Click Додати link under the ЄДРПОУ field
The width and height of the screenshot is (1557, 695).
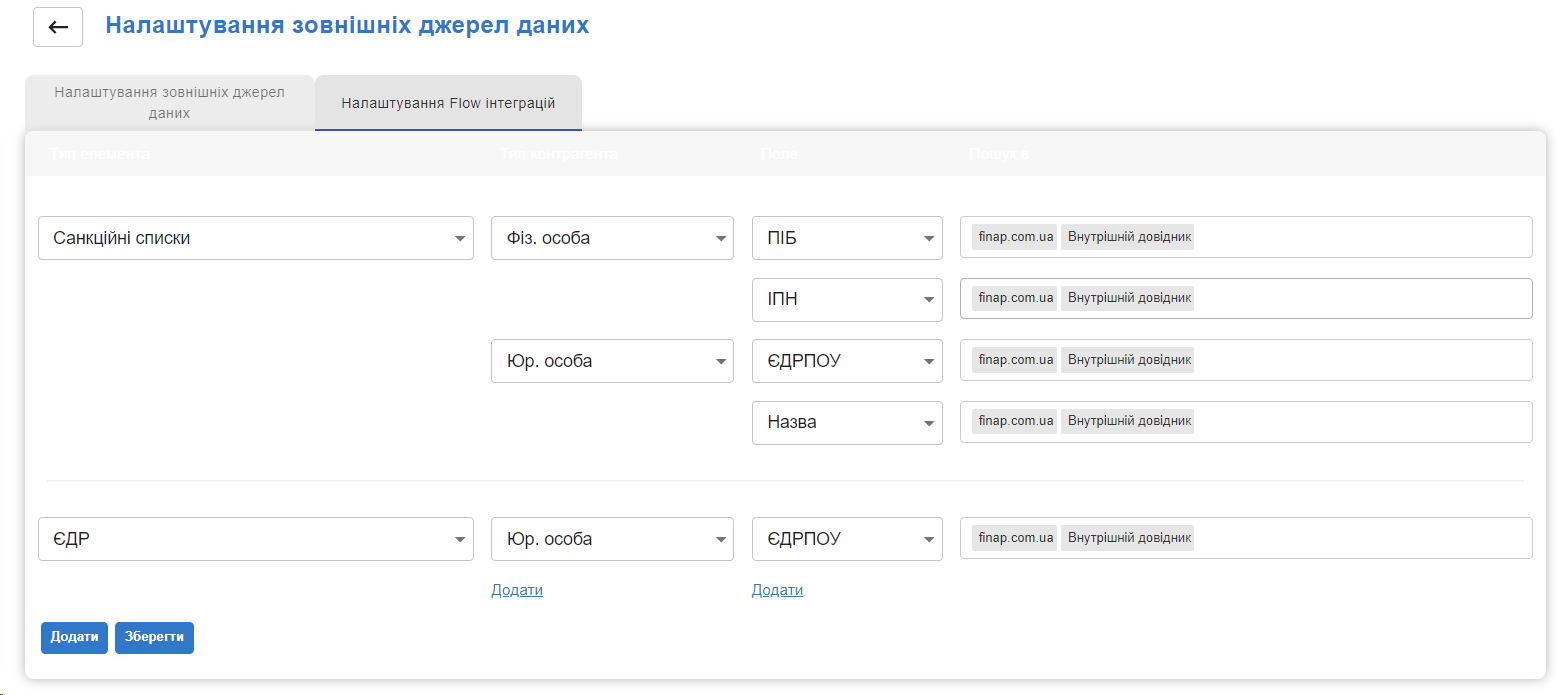(777, 590)
